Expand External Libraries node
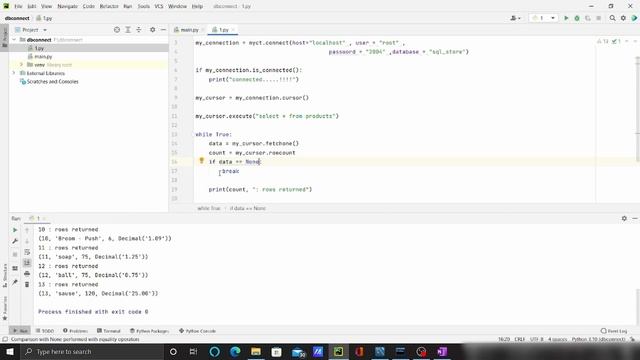This screenshot has height=360, width=640. click(14, 73)
